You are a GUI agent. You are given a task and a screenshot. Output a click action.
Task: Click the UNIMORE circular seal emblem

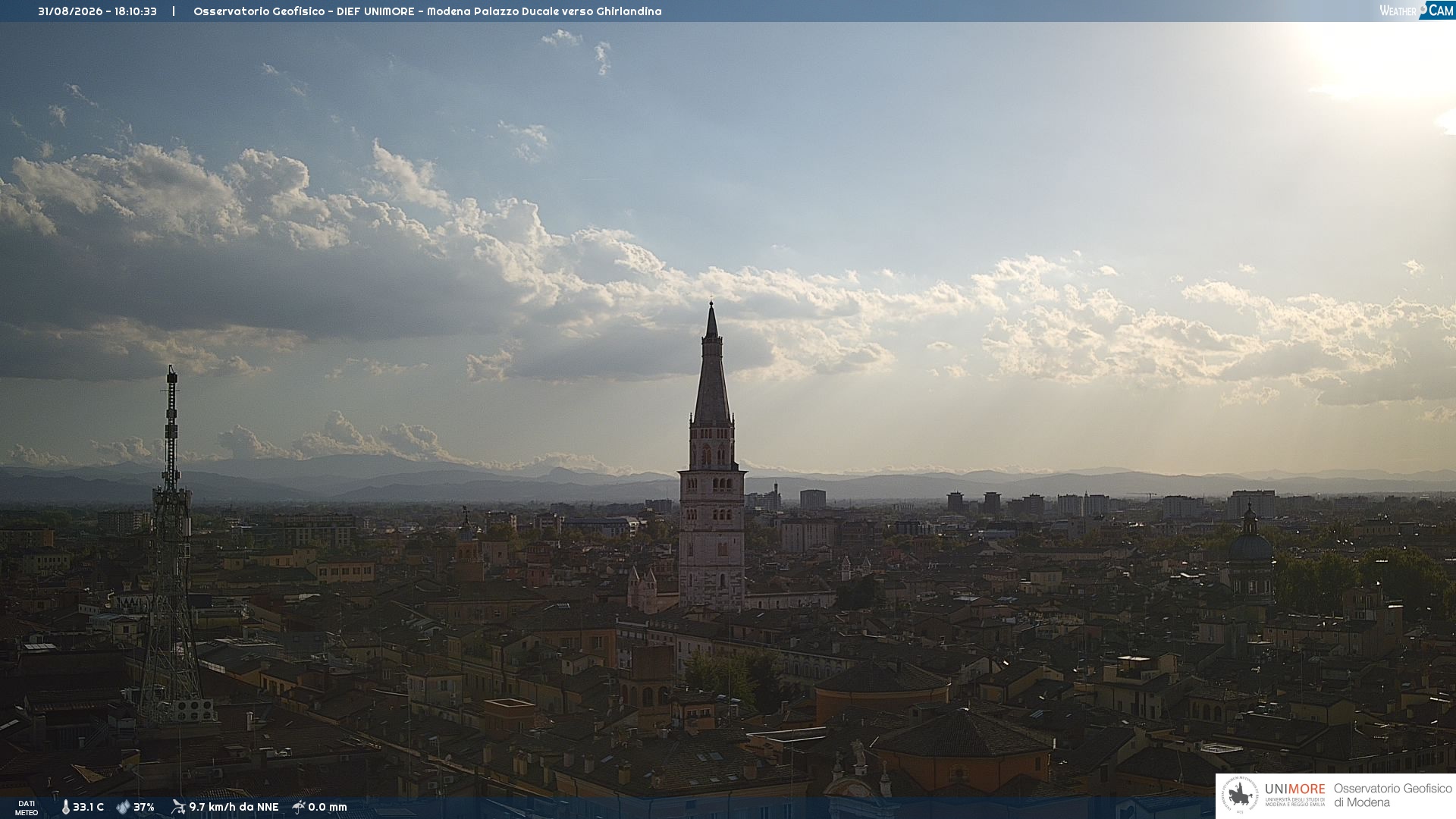1240,795
